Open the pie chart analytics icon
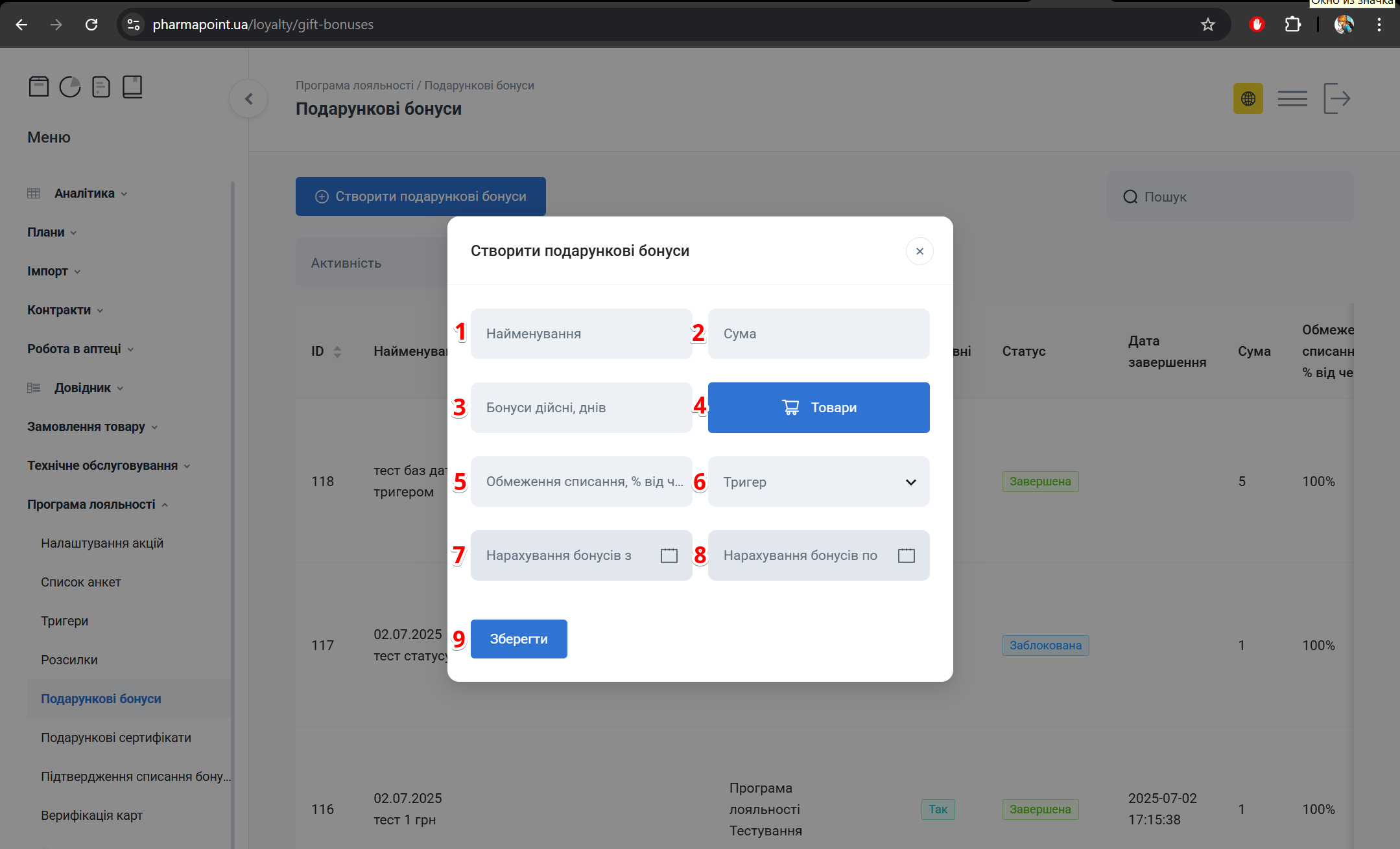The width and height of the screenshot is (1400, 849). pos(70,86)
